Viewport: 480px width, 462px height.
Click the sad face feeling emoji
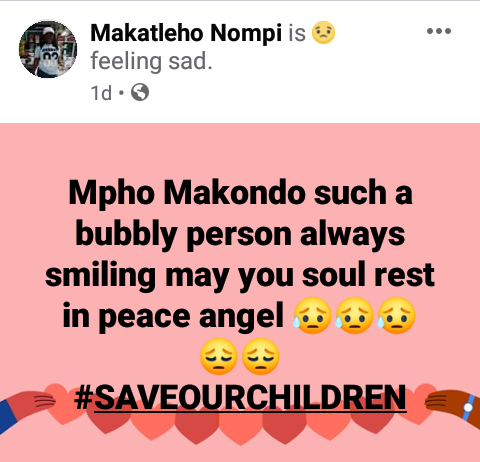[x=323, y=33]
